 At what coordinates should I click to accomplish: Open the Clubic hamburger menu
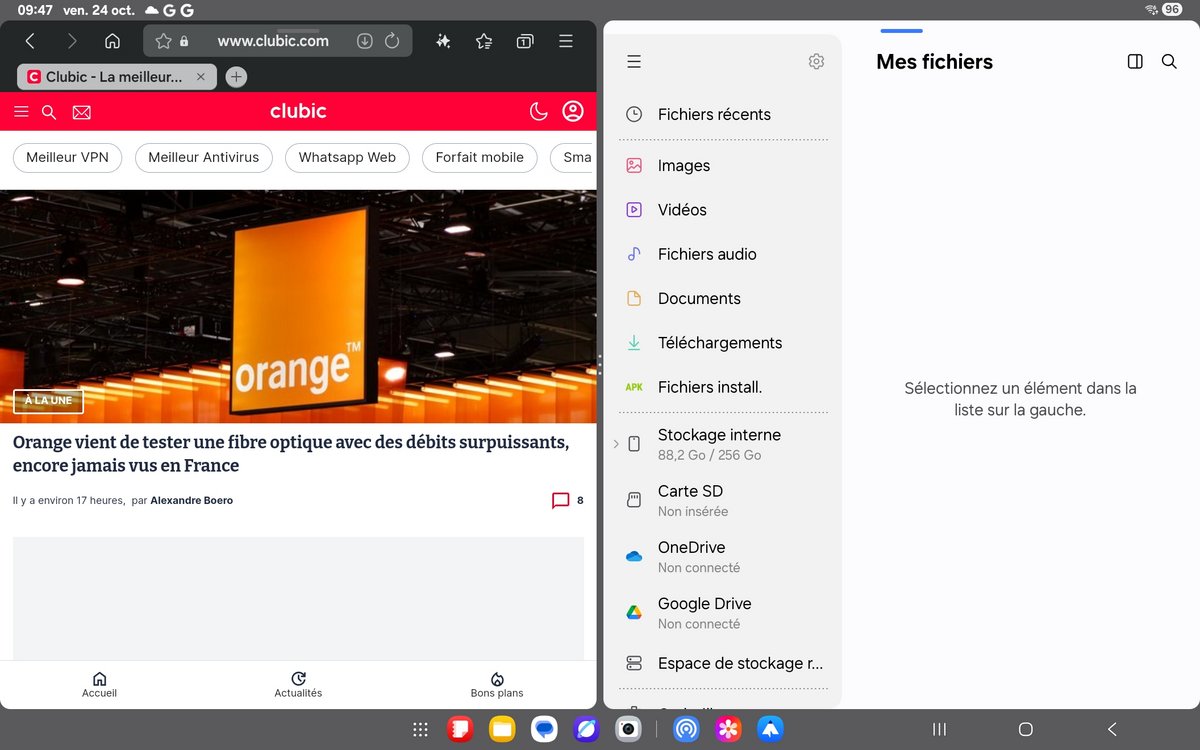click(21, 112)
